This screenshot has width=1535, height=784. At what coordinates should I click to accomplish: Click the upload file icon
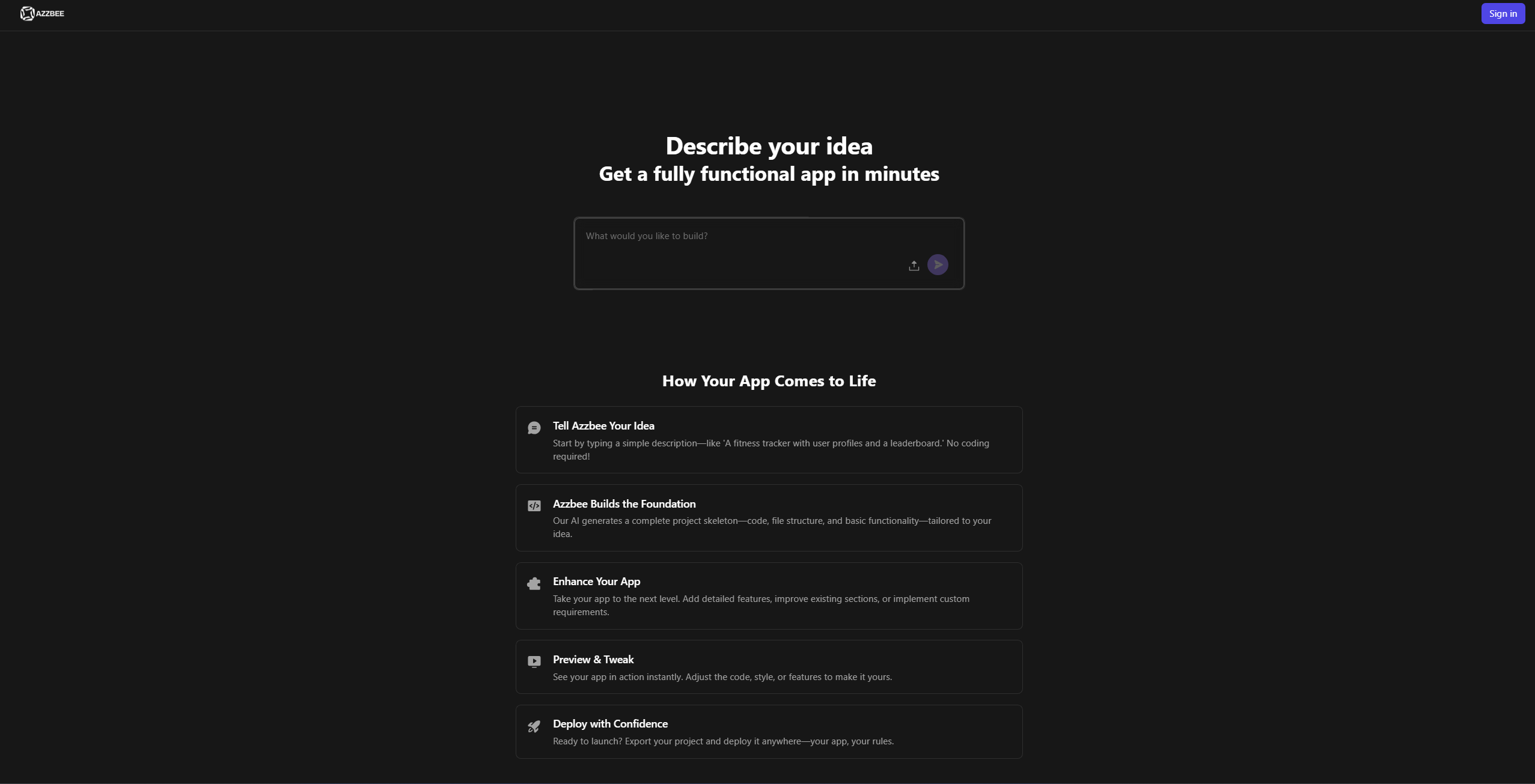(914, 266)
